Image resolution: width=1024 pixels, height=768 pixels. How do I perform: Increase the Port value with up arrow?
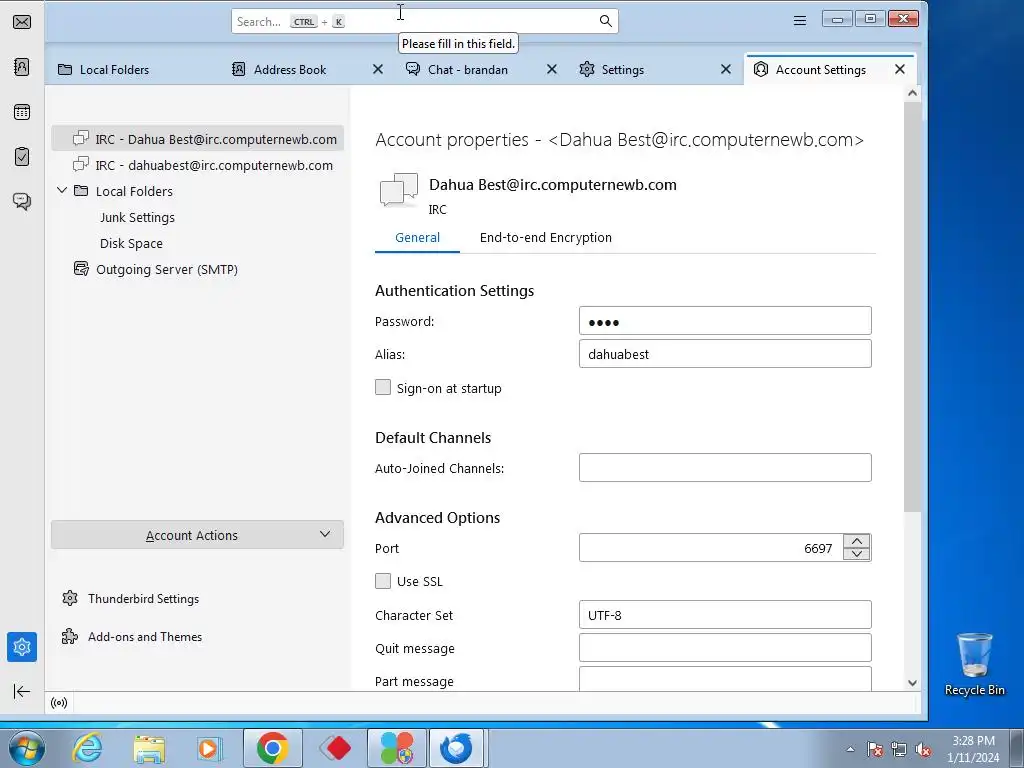857,541
